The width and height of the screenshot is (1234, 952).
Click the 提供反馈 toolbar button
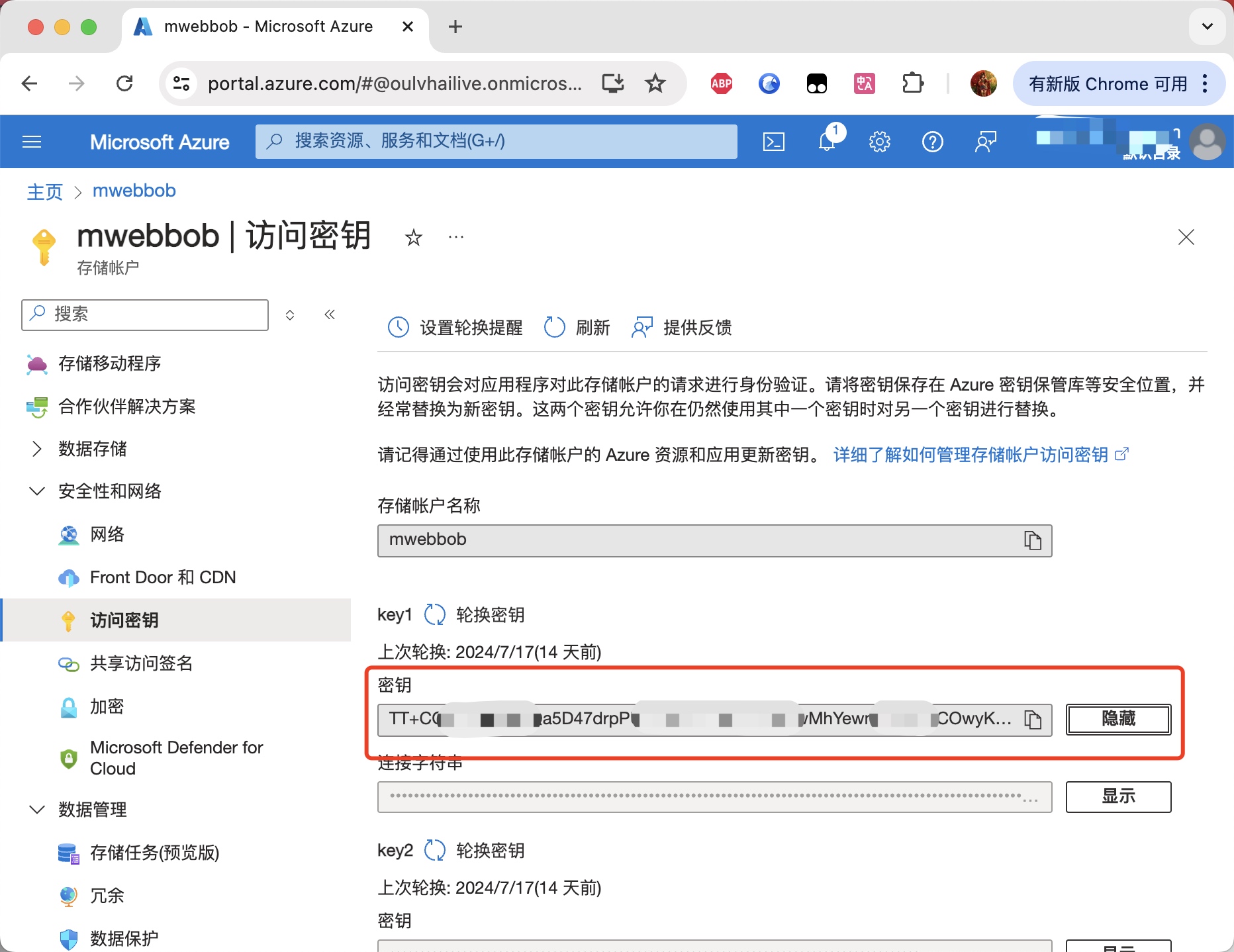tap(682, 327)
